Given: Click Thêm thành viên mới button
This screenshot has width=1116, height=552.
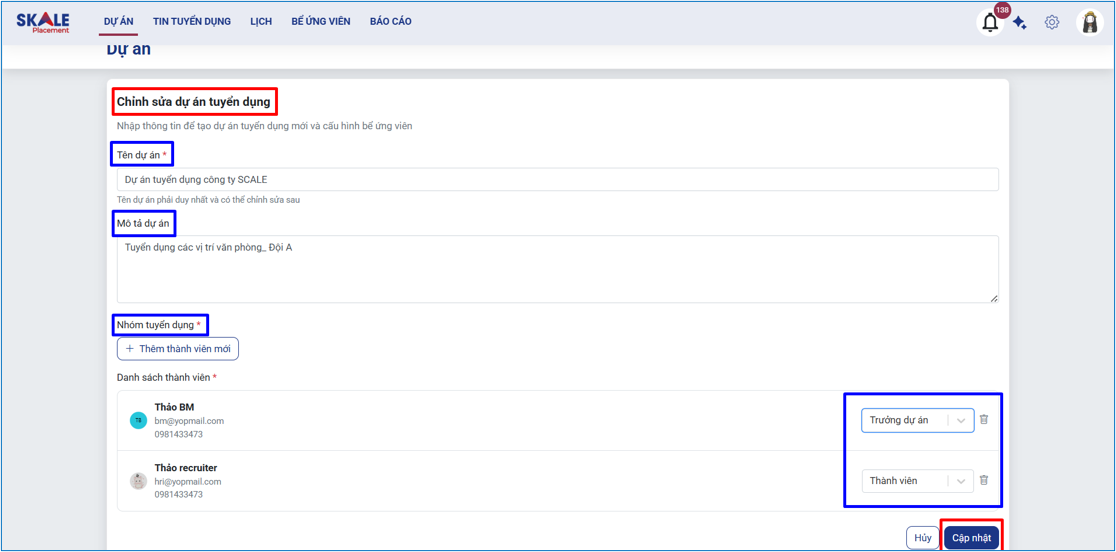Looking at the screenshot, I should coord(178,349).
